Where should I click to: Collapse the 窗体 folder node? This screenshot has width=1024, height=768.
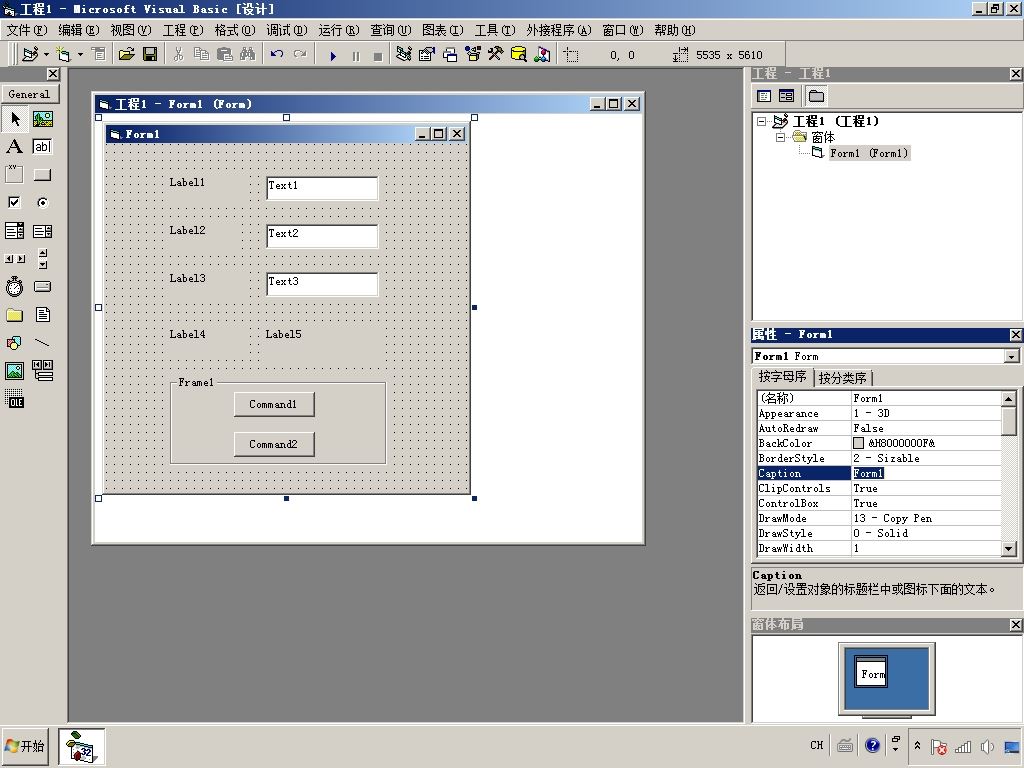(780, 137)
